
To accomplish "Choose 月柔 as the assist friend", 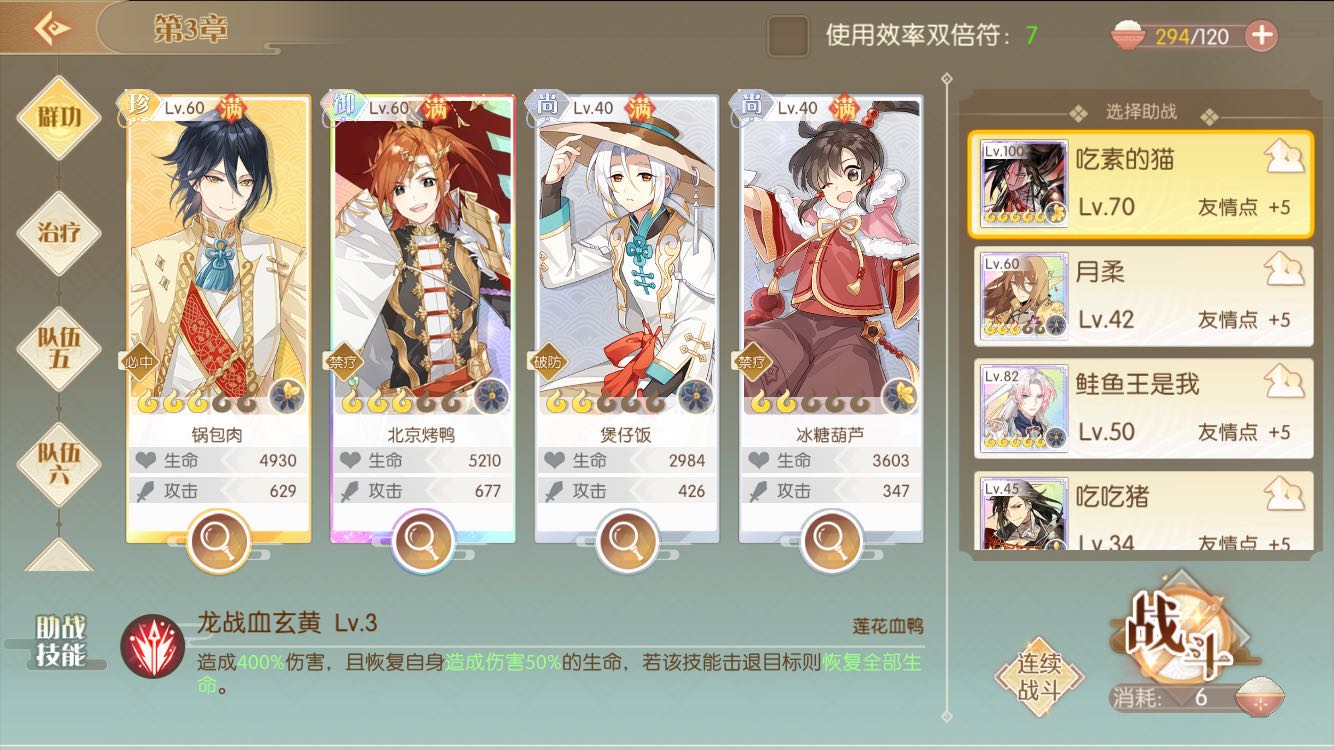I will pos(1141,297).
